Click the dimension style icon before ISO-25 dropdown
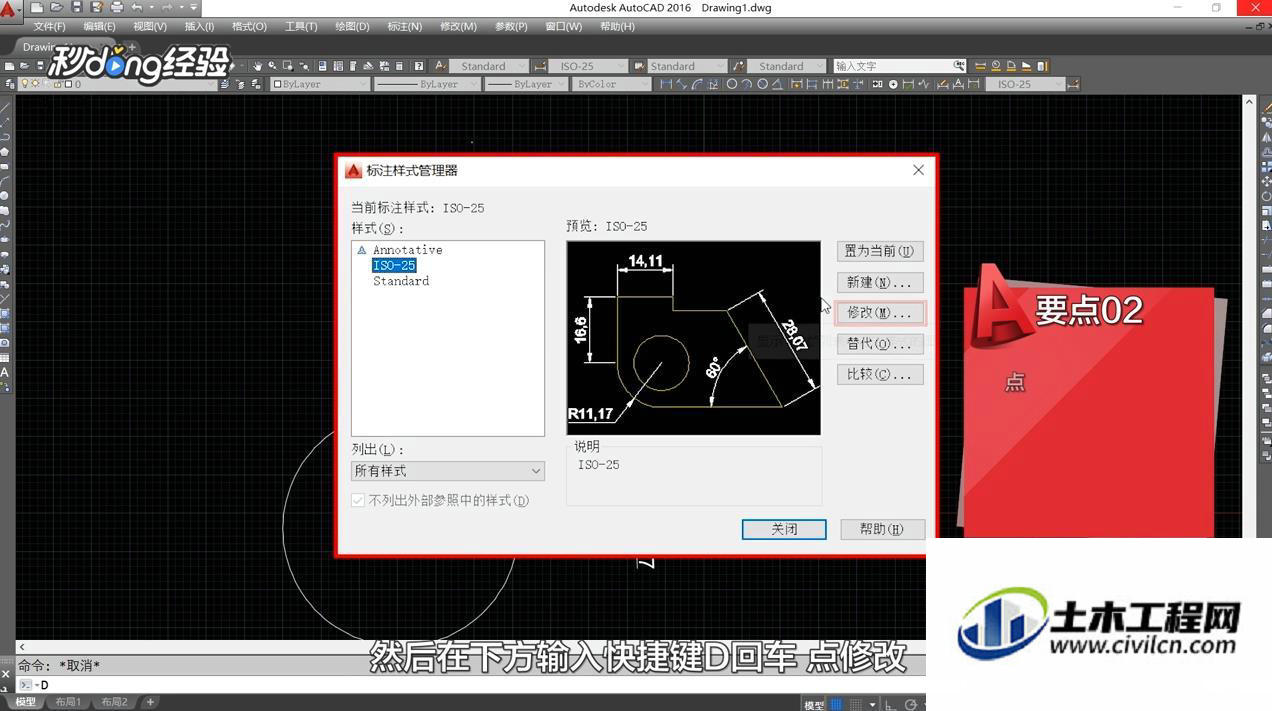 pos(540,66)
